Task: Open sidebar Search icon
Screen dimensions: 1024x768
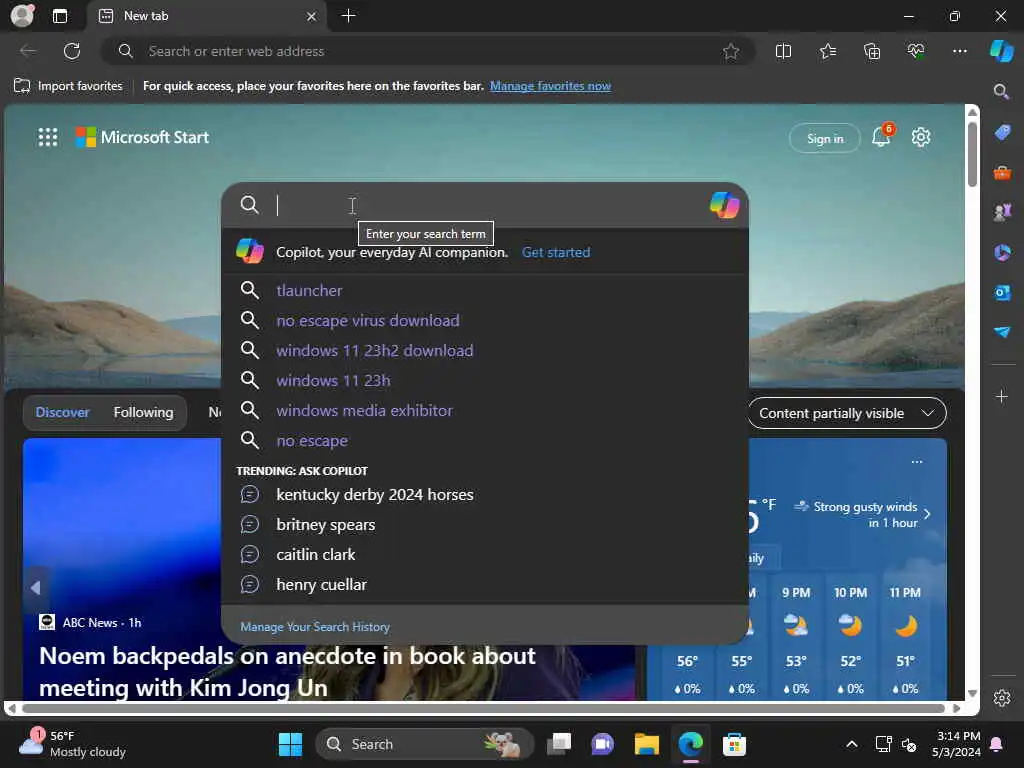Action: [1001, 92]
